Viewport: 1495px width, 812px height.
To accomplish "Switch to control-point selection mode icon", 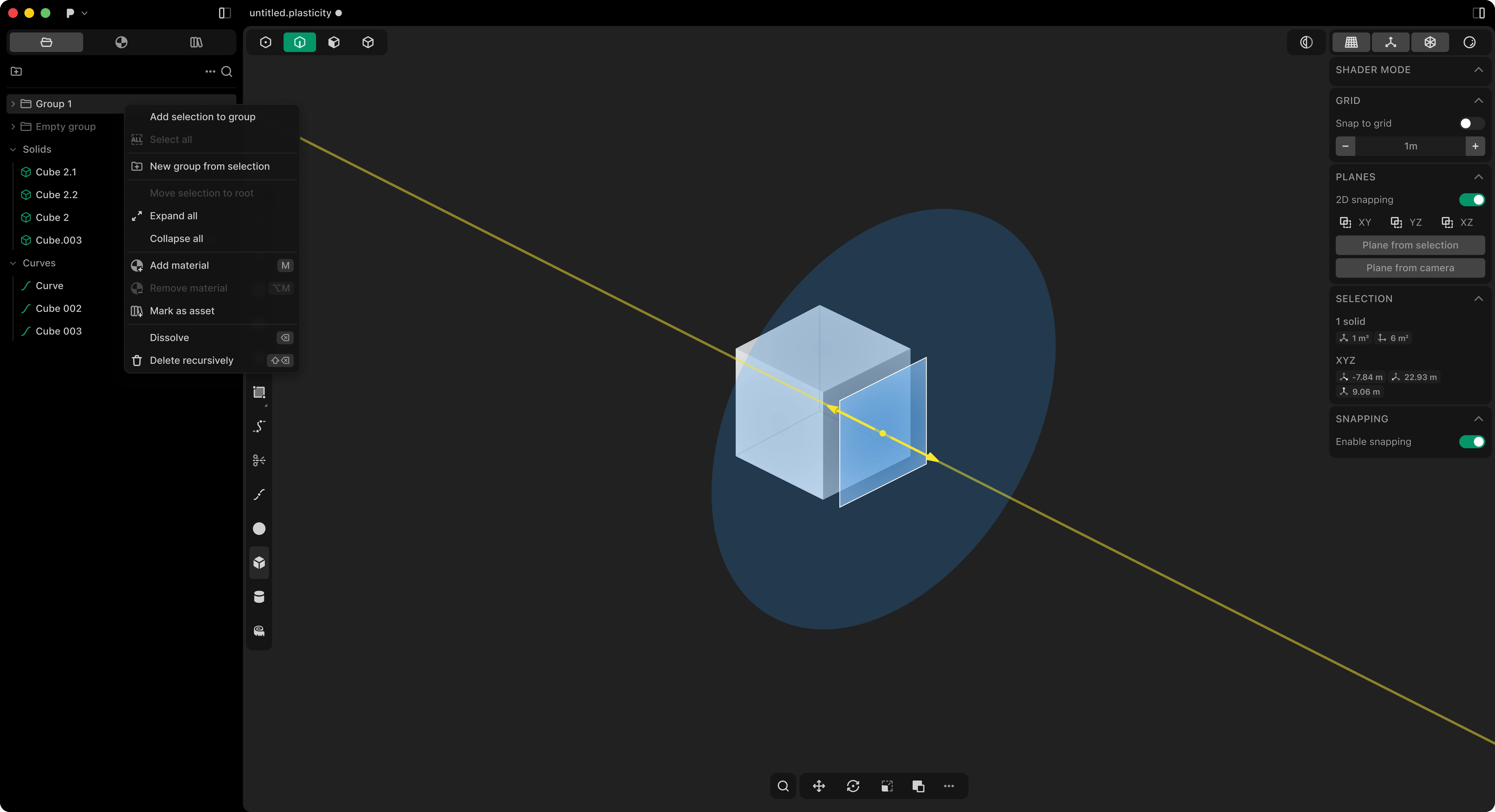I will (x=266, y=42).
